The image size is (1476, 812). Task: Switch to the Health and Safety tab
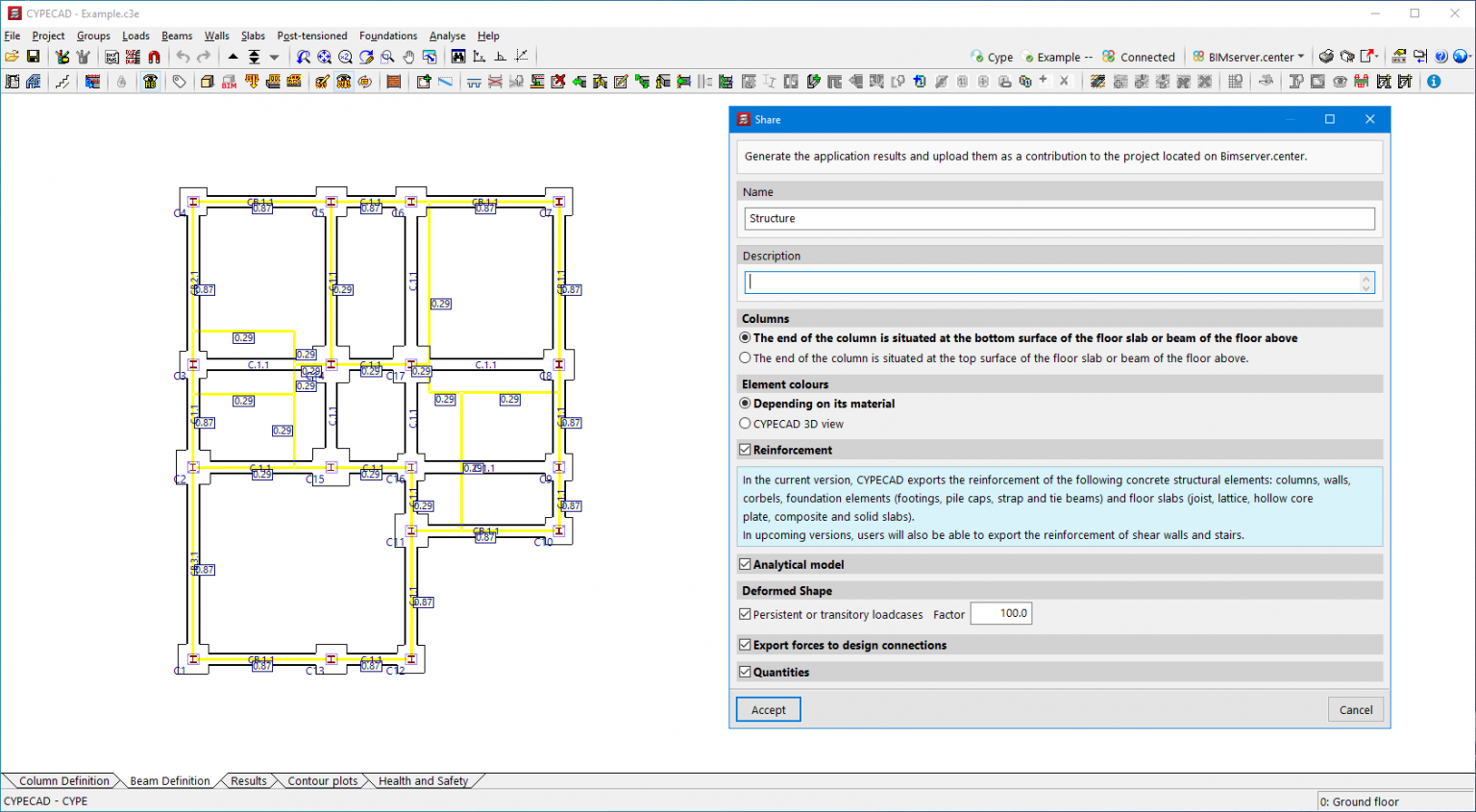click(x=423, y=781)
